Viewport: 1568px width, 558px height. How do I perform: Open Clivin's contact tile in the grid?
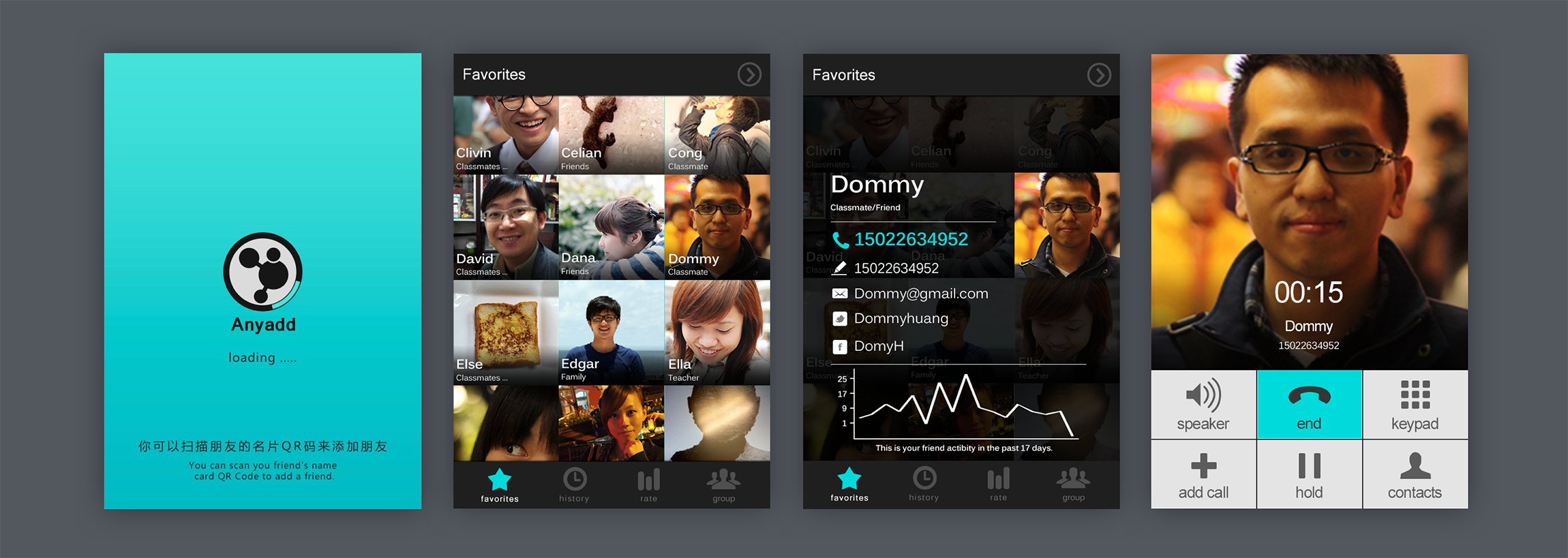[x=506, y=135]
